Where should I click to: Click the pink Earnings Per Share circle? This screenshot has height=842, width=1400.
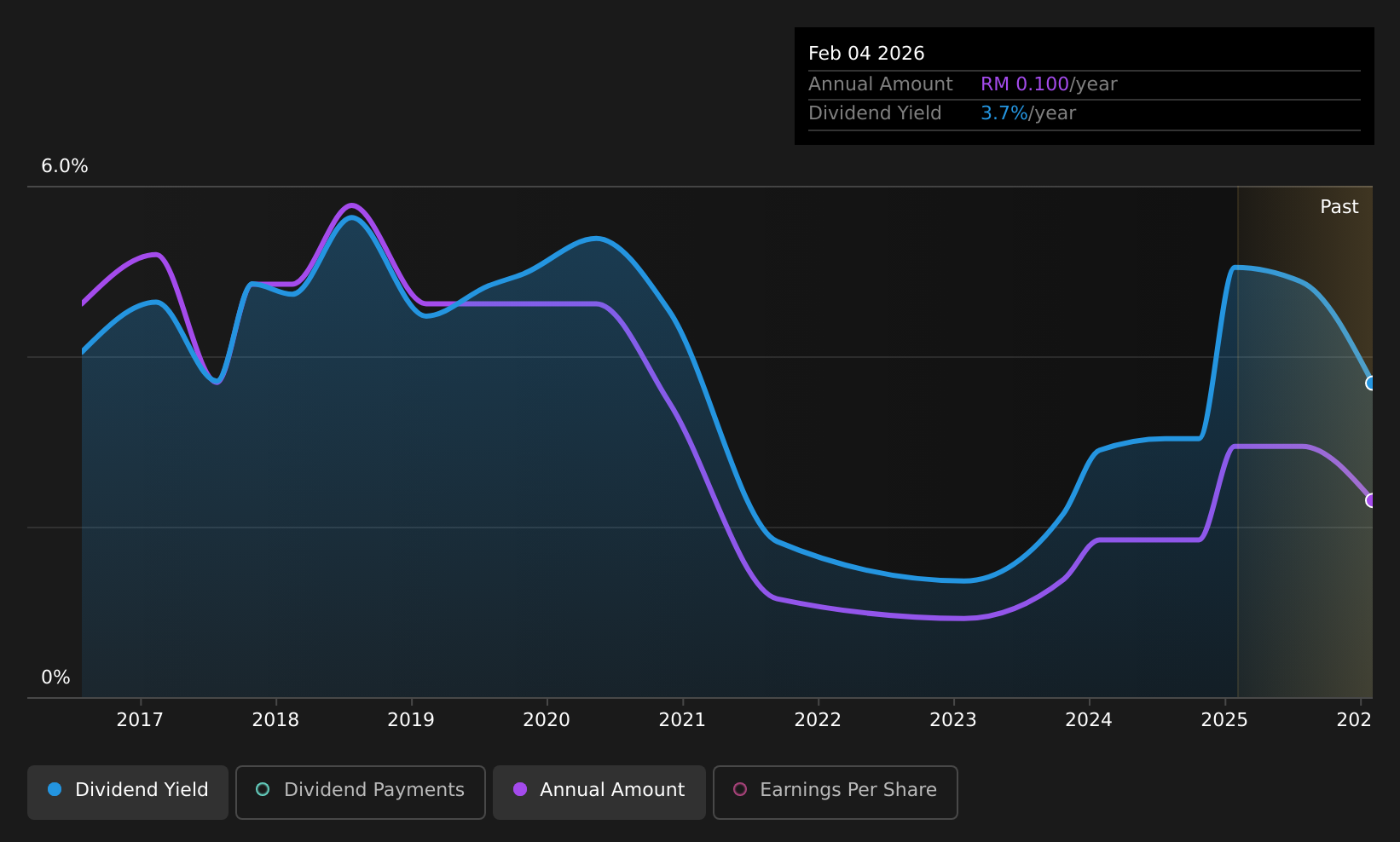(x=740, y=789)
